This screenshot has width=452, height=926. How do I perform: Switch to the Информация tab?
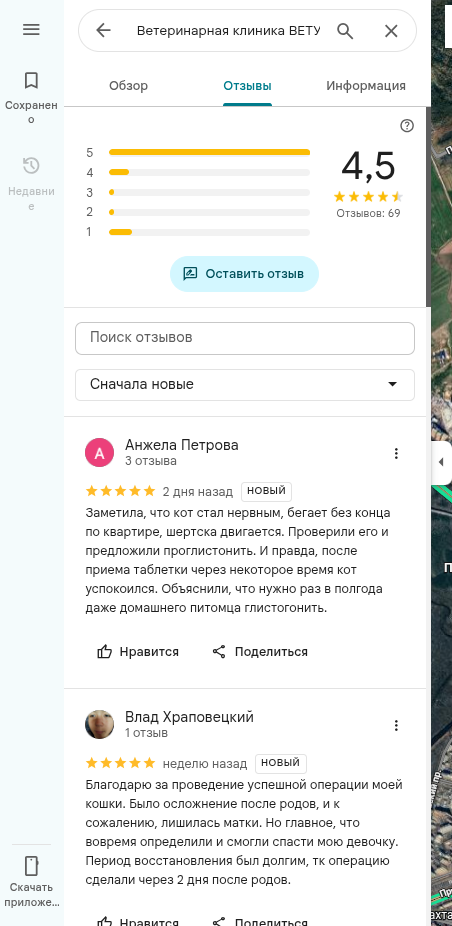pos(366,86)
